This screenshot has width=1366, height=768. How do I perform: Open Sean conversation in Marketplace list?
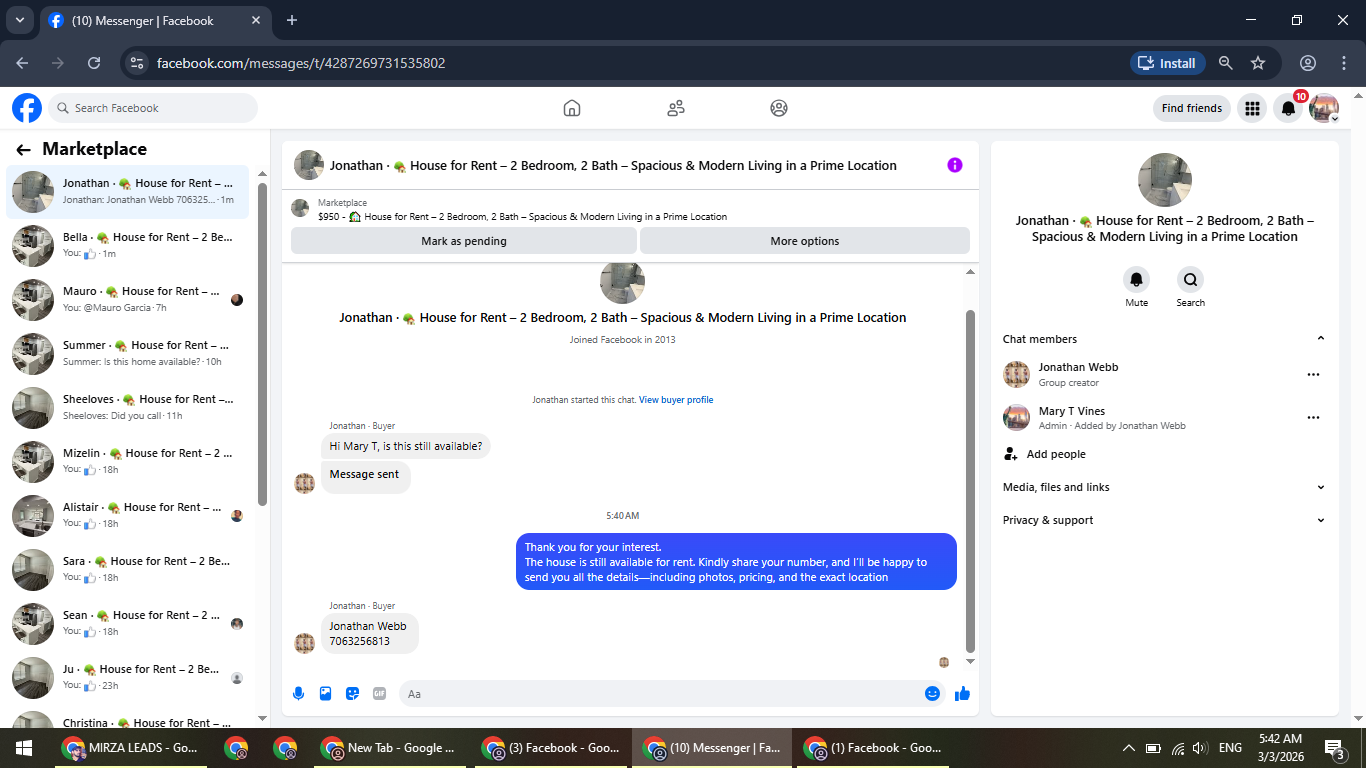point(128,624)
